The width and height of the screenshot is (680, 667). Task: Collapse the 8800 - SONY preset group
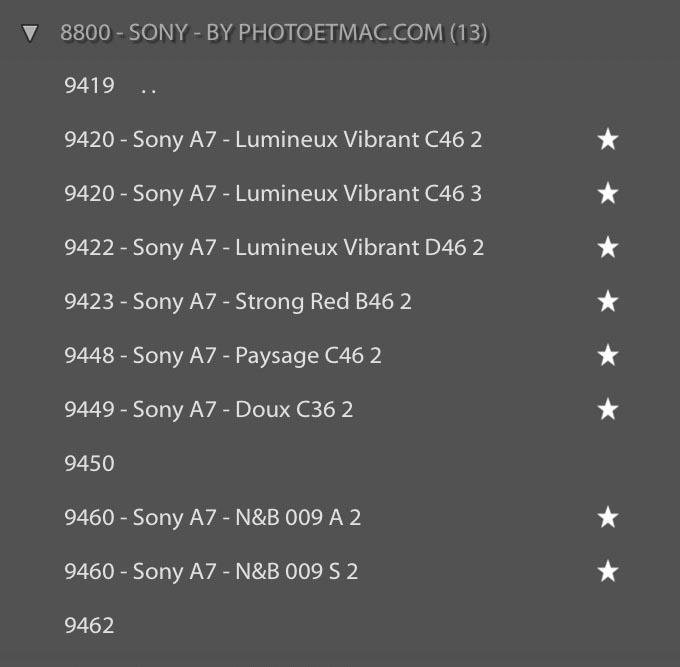pos(31,33)
